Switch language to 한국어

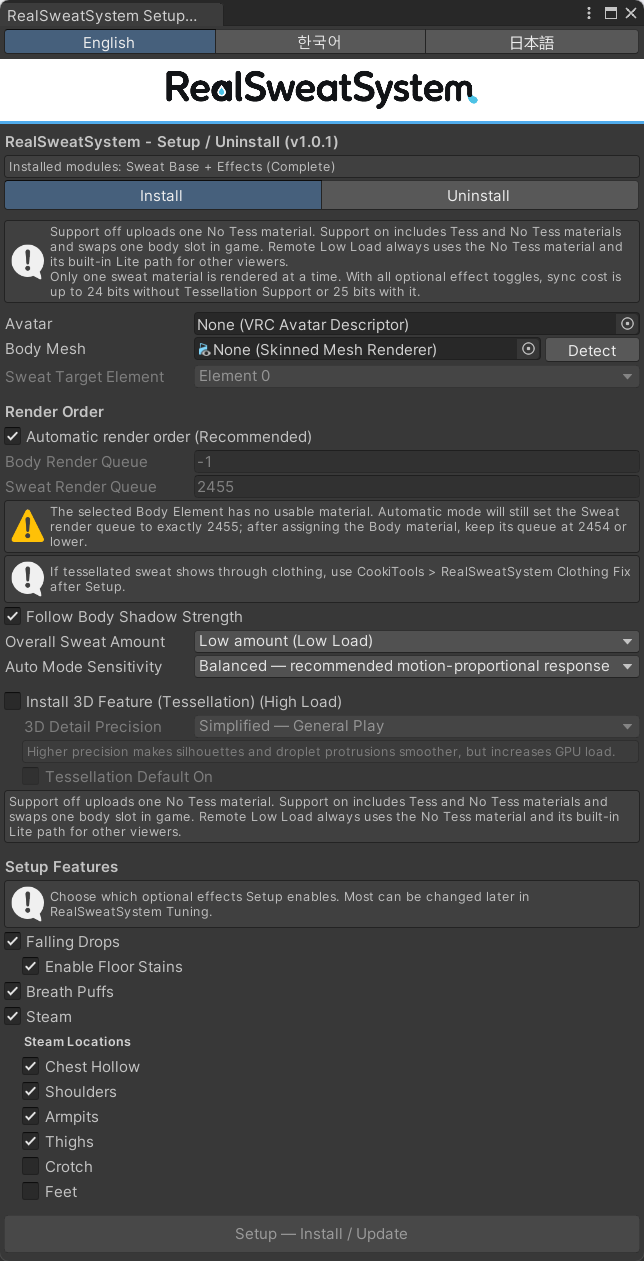320,42
